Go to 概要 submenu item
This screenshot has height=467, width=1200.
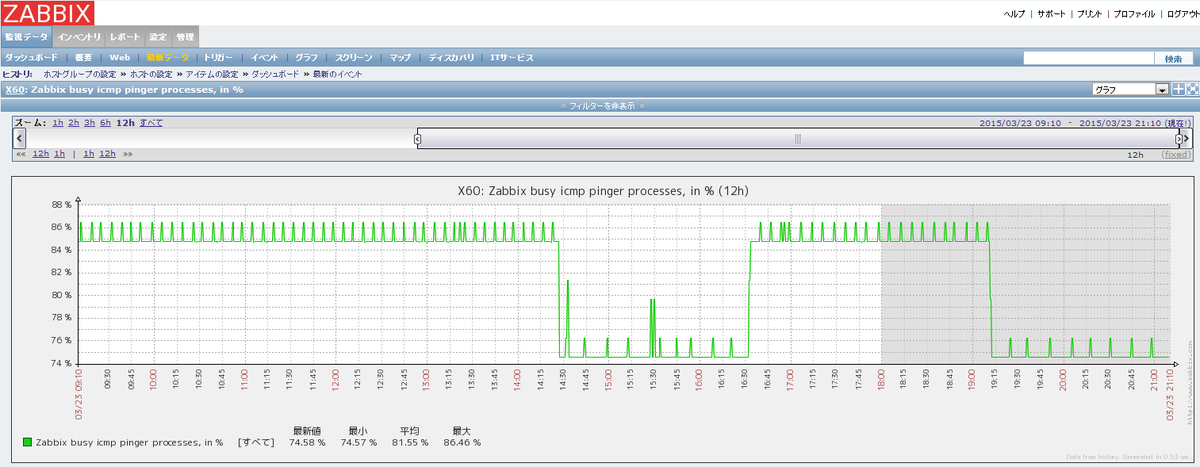coord(83,58)
